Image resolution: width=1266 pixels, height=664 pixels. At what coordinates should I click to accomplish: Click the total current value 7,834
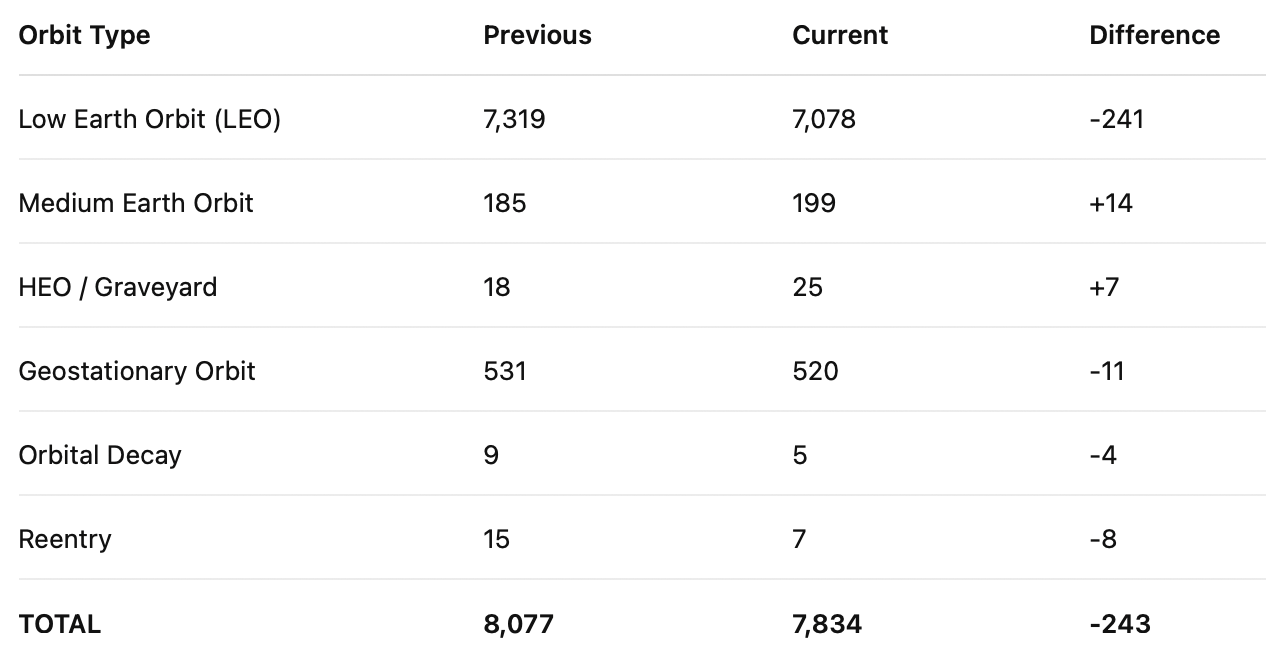pyautogui.click(x=827, y=625)
